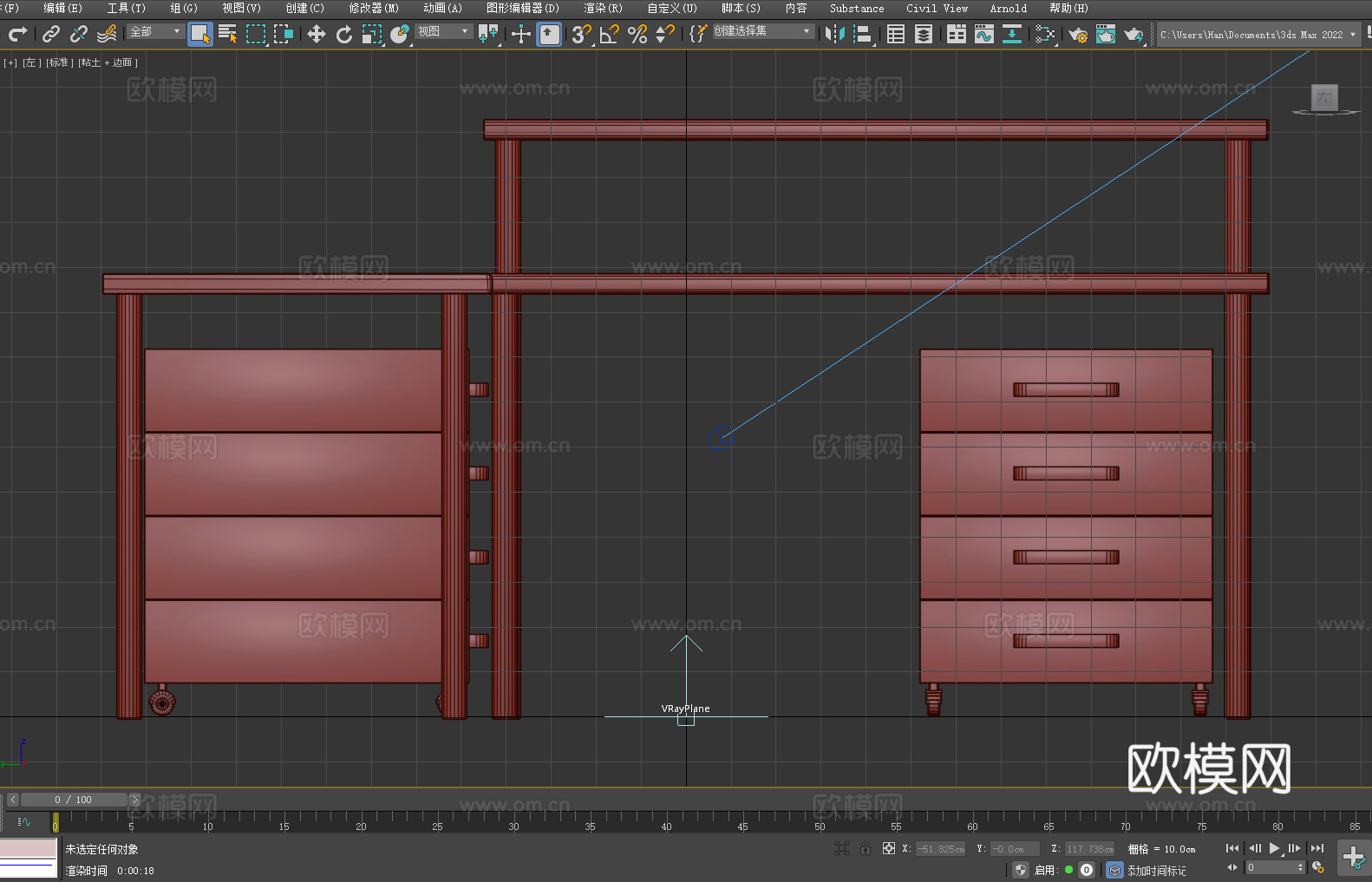The image size is (1372, 882).
Task: Toggle the Selection Lock padlock
Action: click(x=865, y=848)
